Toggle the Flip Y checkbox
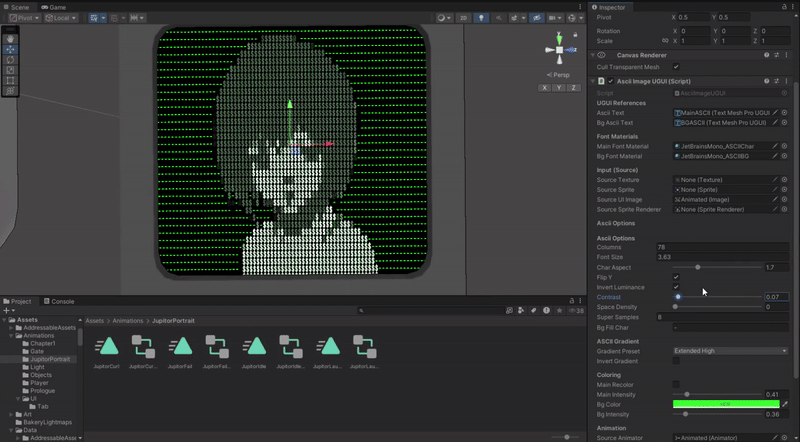 pyautogui.click(x=676, y=277)
